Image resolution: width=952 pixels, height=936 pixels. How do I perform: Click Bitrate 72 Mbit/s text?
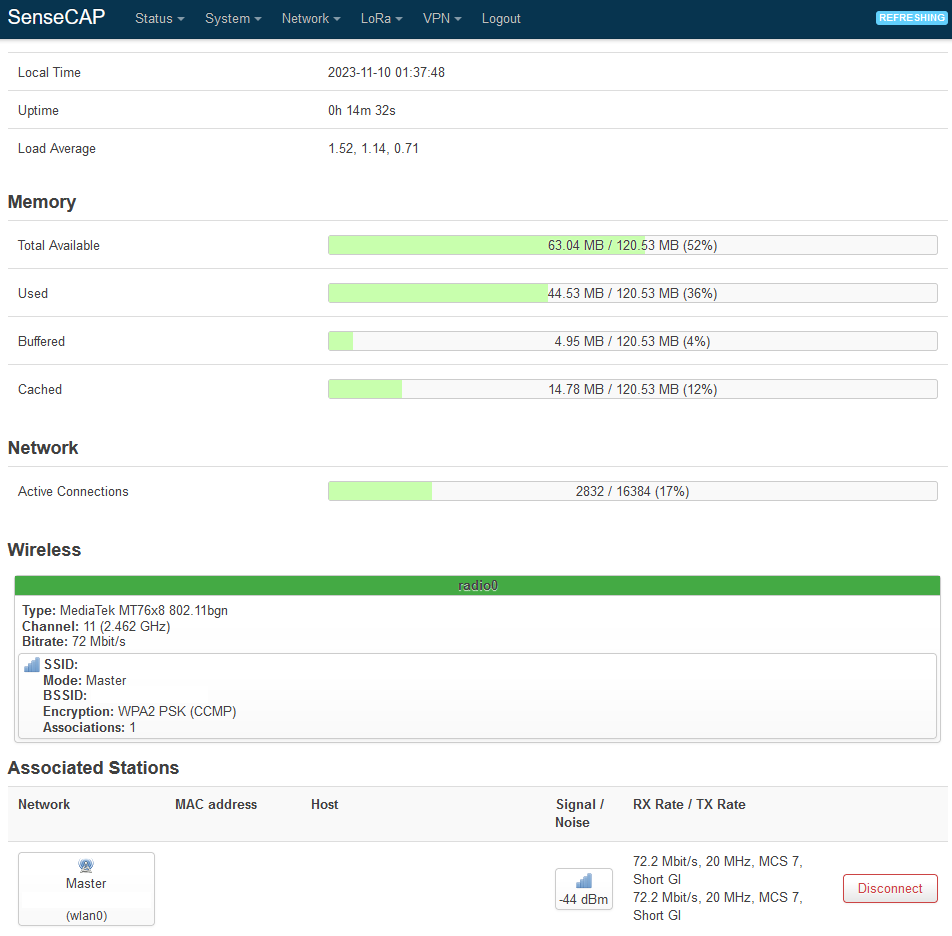click(73, 642)
